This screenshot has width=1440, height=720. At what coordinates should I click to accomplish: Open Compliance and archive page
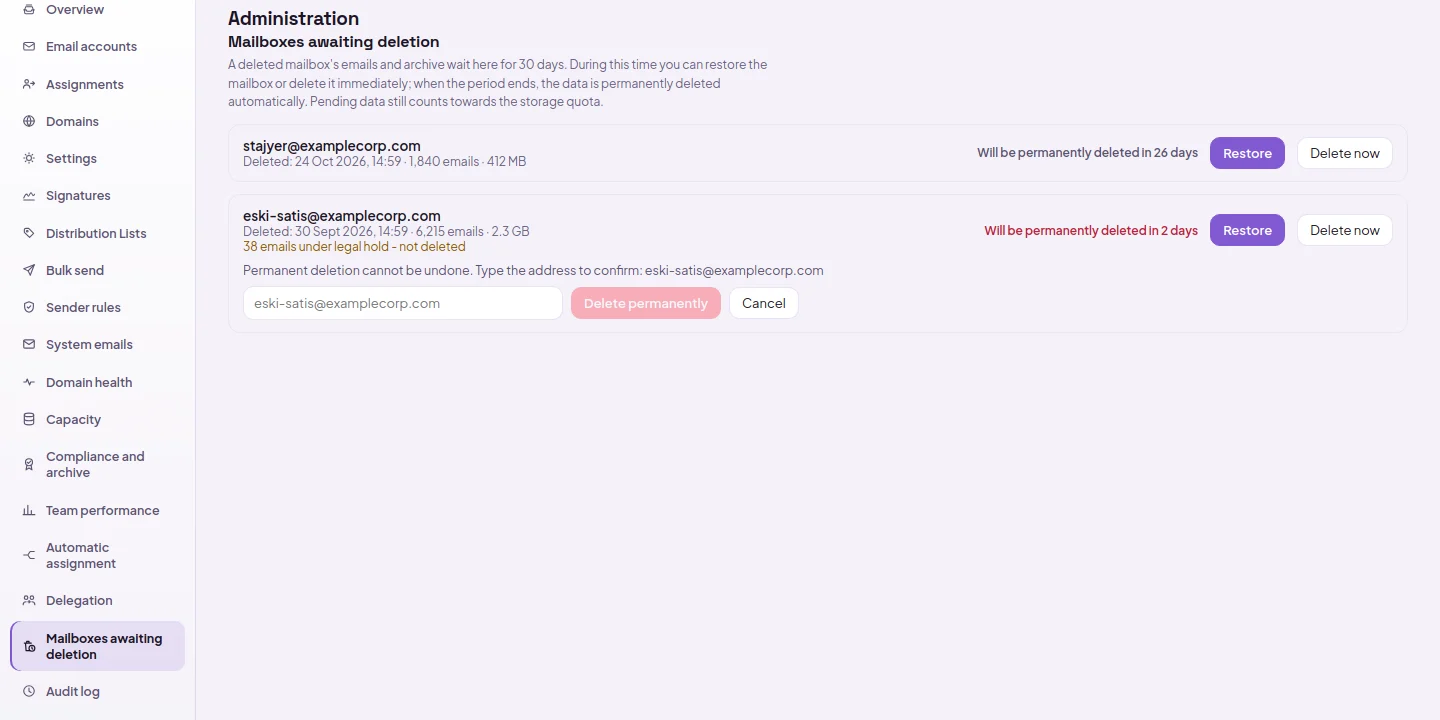coord(98,465)
